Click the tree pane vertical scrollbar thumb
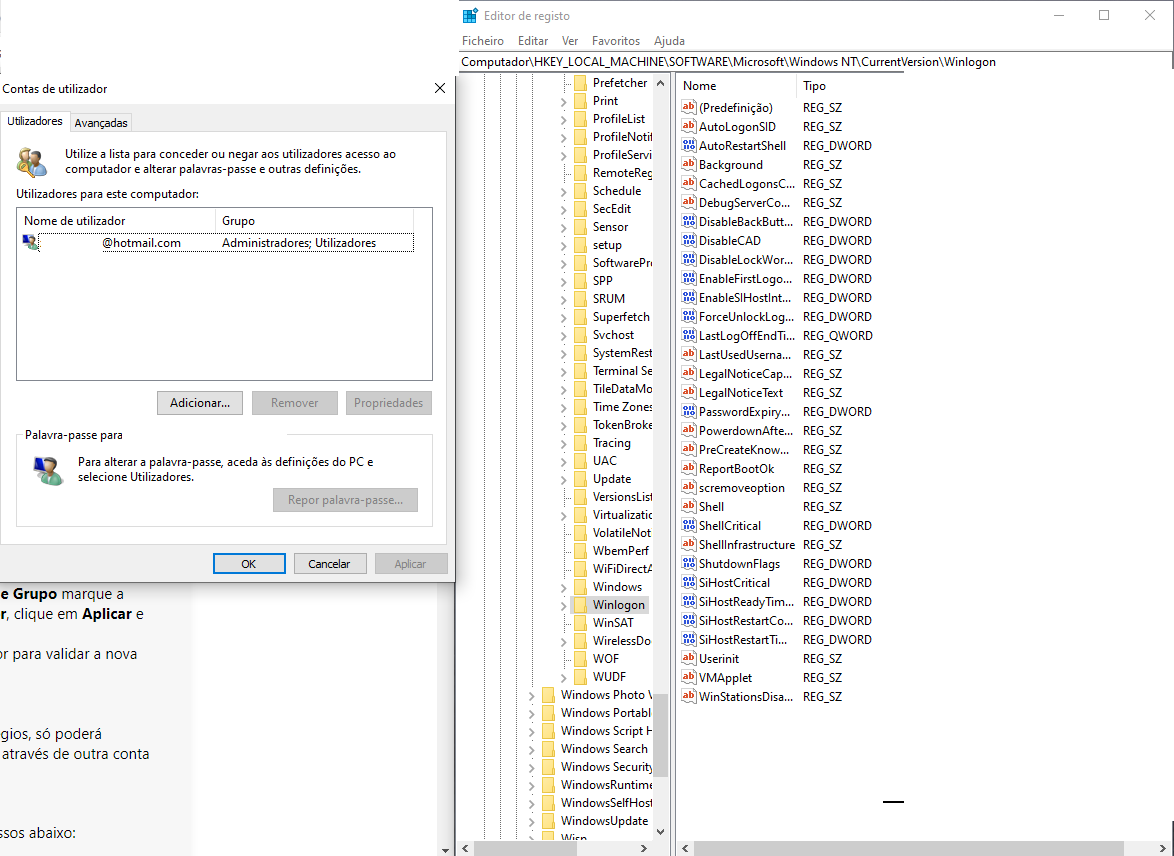The width and height of the screenshot is (1174, 856). click(660, 735)
